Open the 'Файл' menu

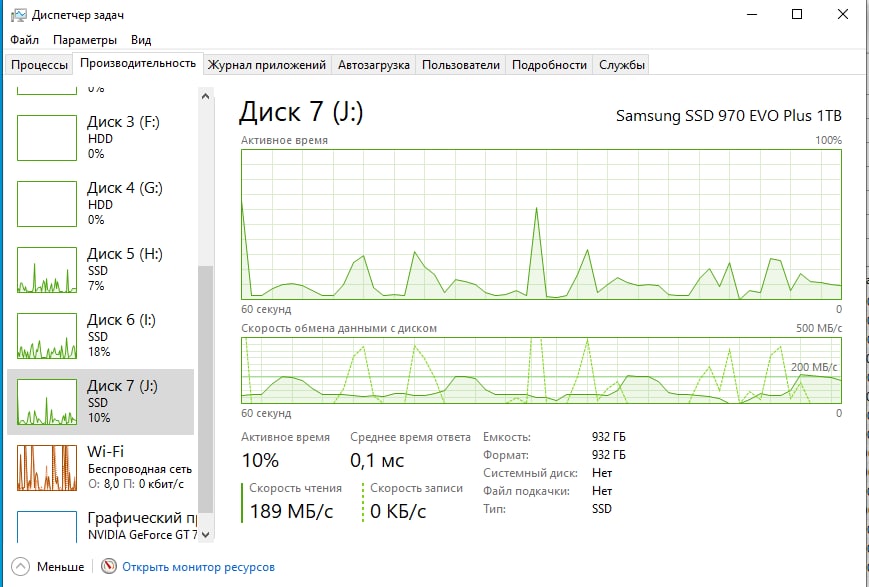pos(25,40)
